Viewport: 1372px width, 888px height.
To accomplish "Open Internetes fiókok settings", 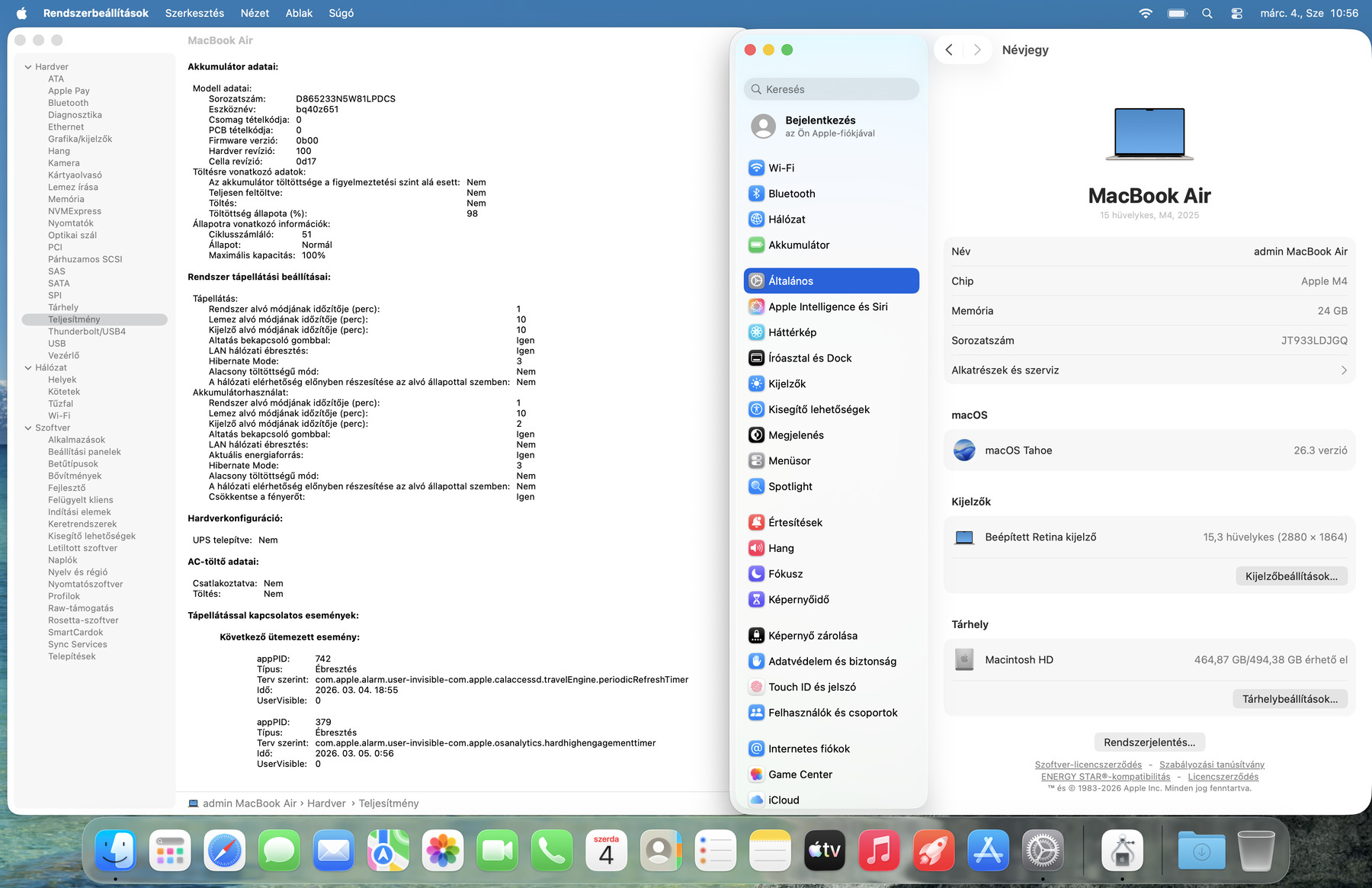I will (831, 749).
